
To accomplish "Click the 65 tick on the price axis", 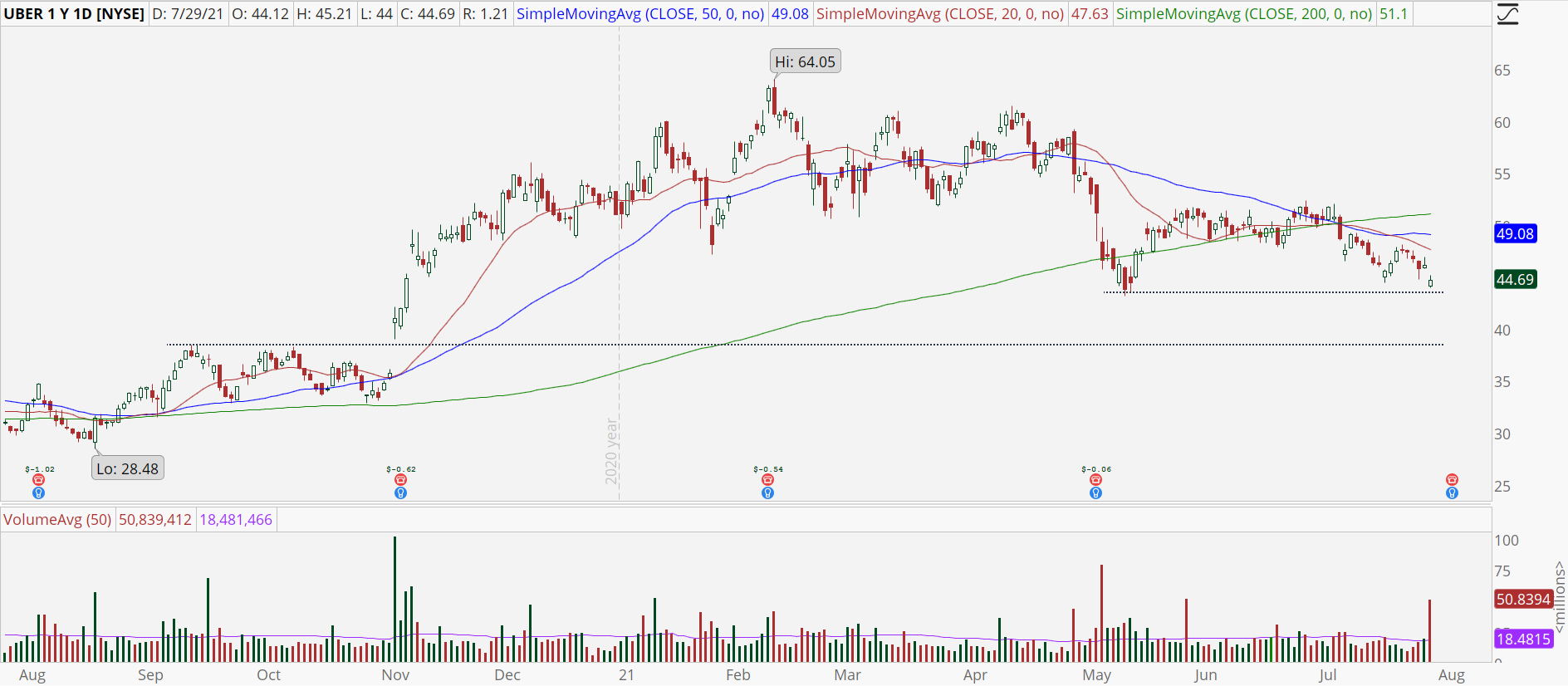I will click(x=1502, y=71).
